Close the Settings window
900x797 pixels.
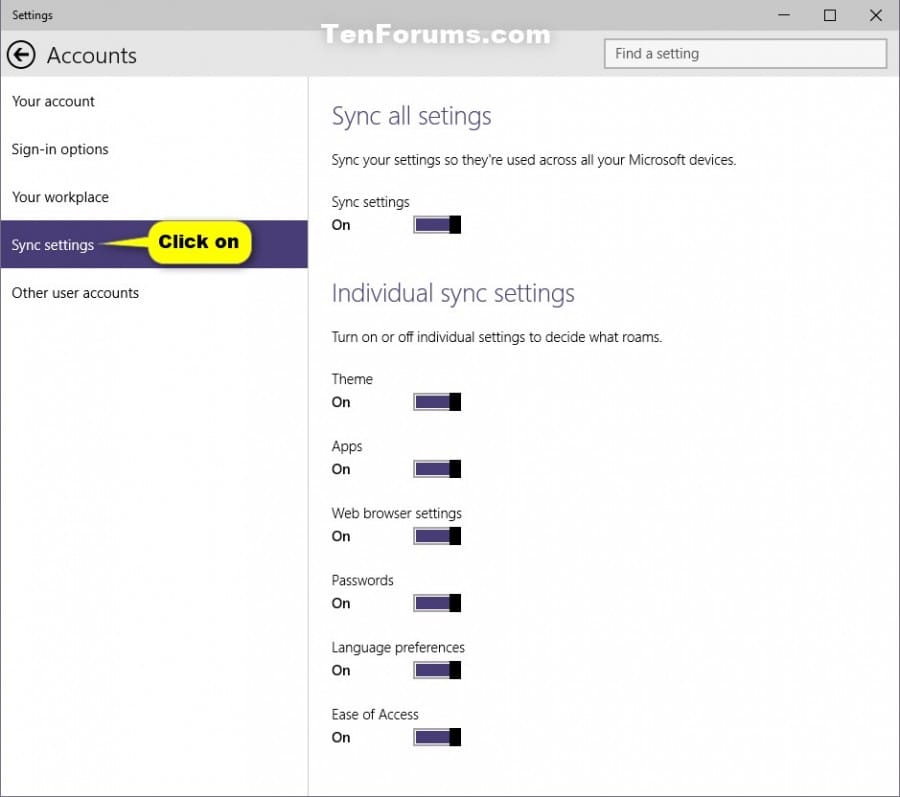876,15
